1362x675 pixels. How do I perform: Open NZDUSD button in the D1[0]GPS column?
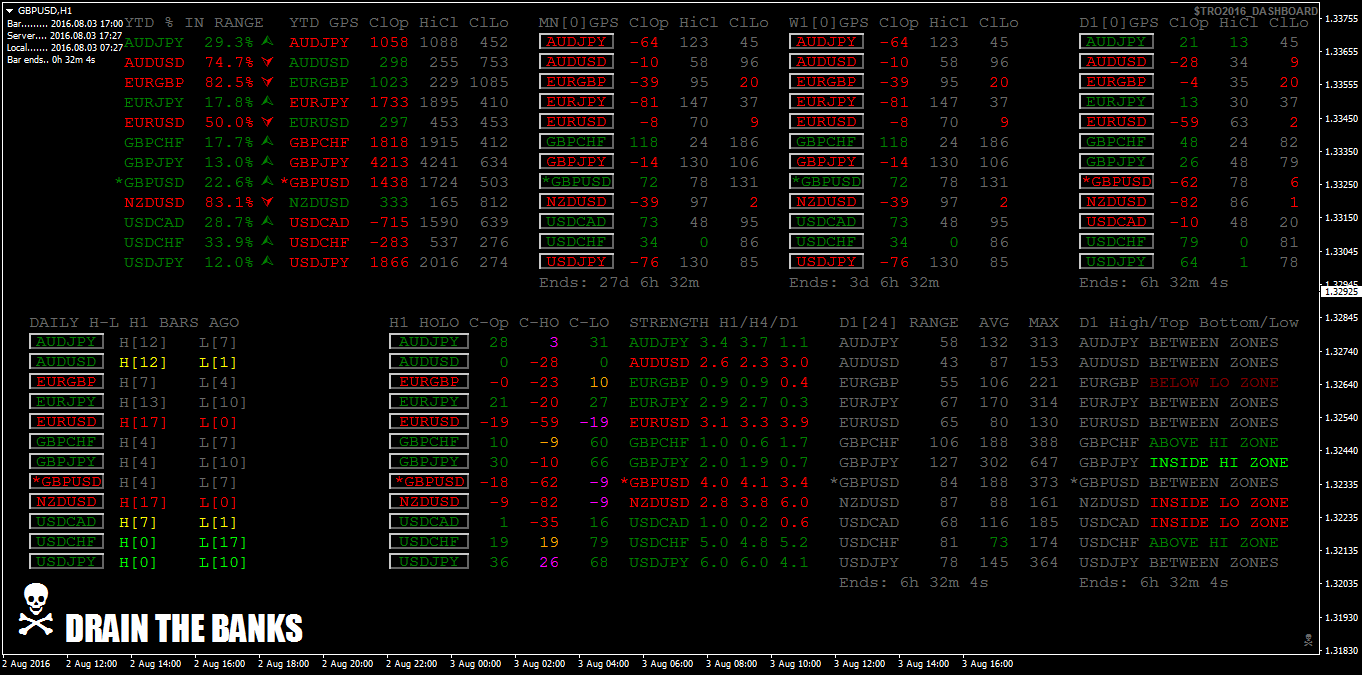(1116, 202)
